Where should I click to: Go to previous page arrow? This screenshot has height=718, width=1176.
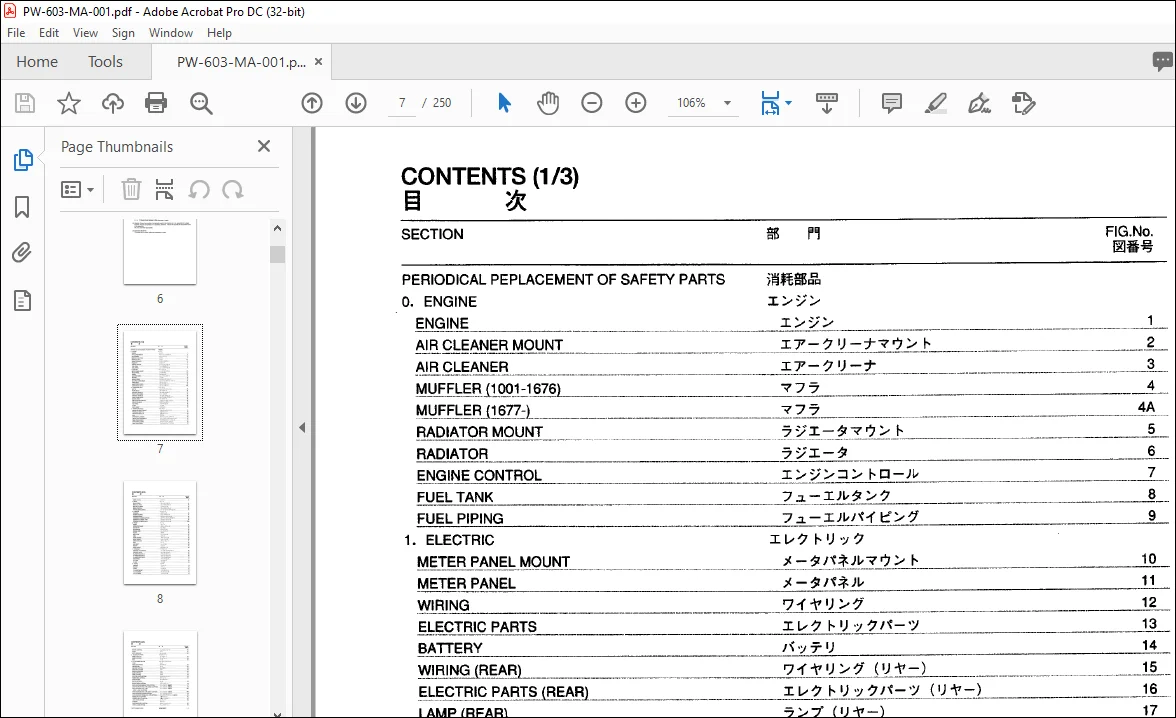(312, 103)
